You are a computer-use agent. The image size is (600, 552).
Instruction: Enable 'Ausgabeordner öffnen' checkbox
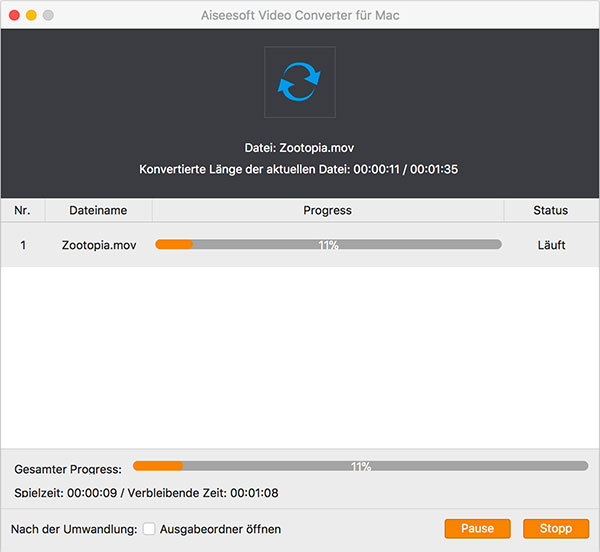(149, 529)
